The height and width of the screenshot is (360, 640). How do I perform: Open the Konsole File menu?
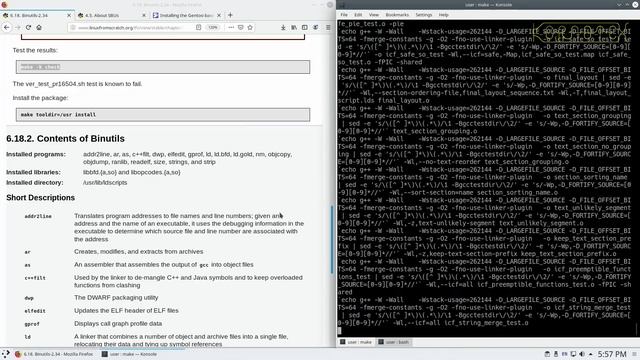[x=344, y=15]
